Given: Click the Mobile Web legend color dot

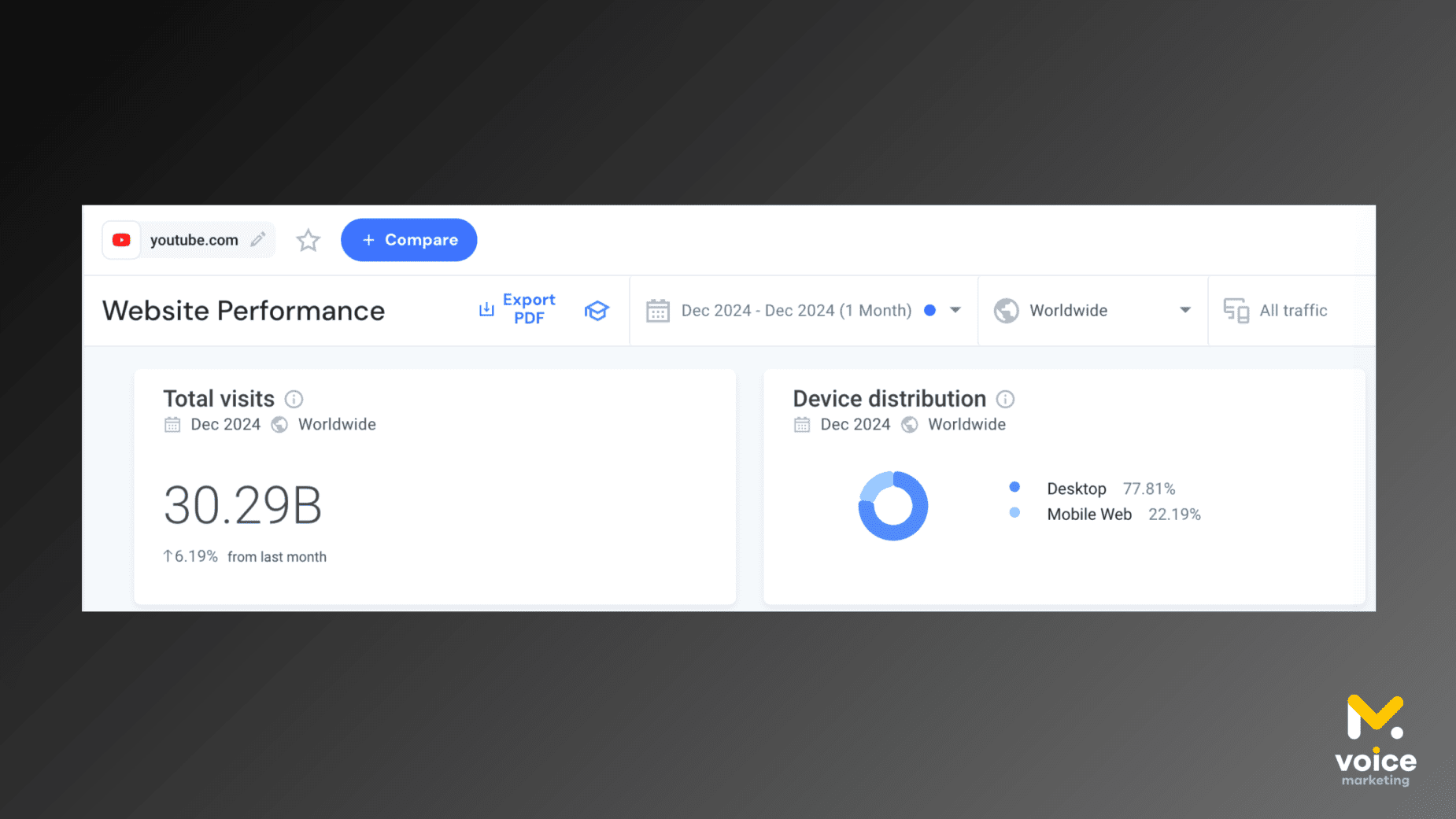Looking at the screenshot, I should [x=1014, y=513].
